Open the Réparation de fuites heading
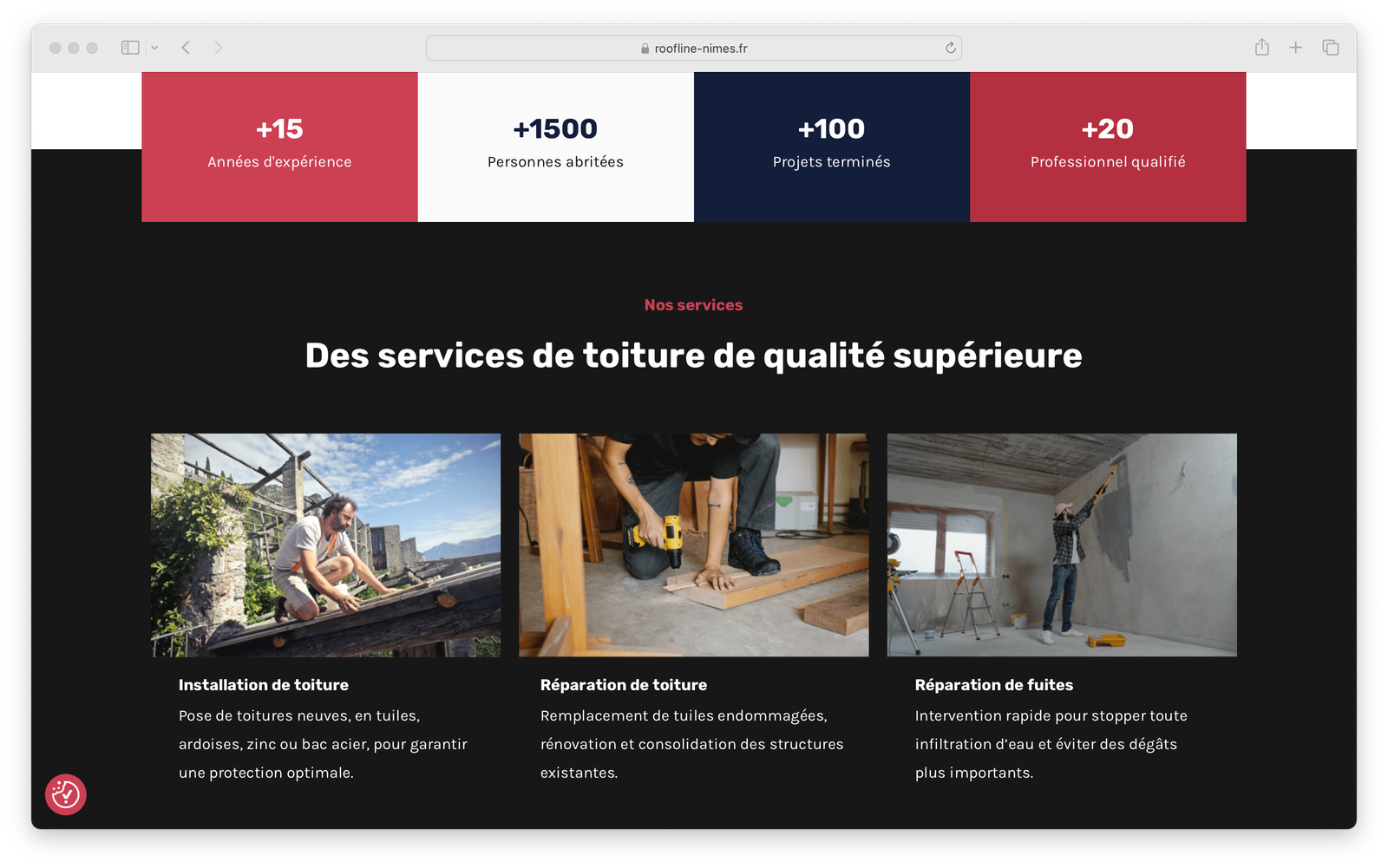Viewport: 1388px width, 868px height. tap(994, 685)
